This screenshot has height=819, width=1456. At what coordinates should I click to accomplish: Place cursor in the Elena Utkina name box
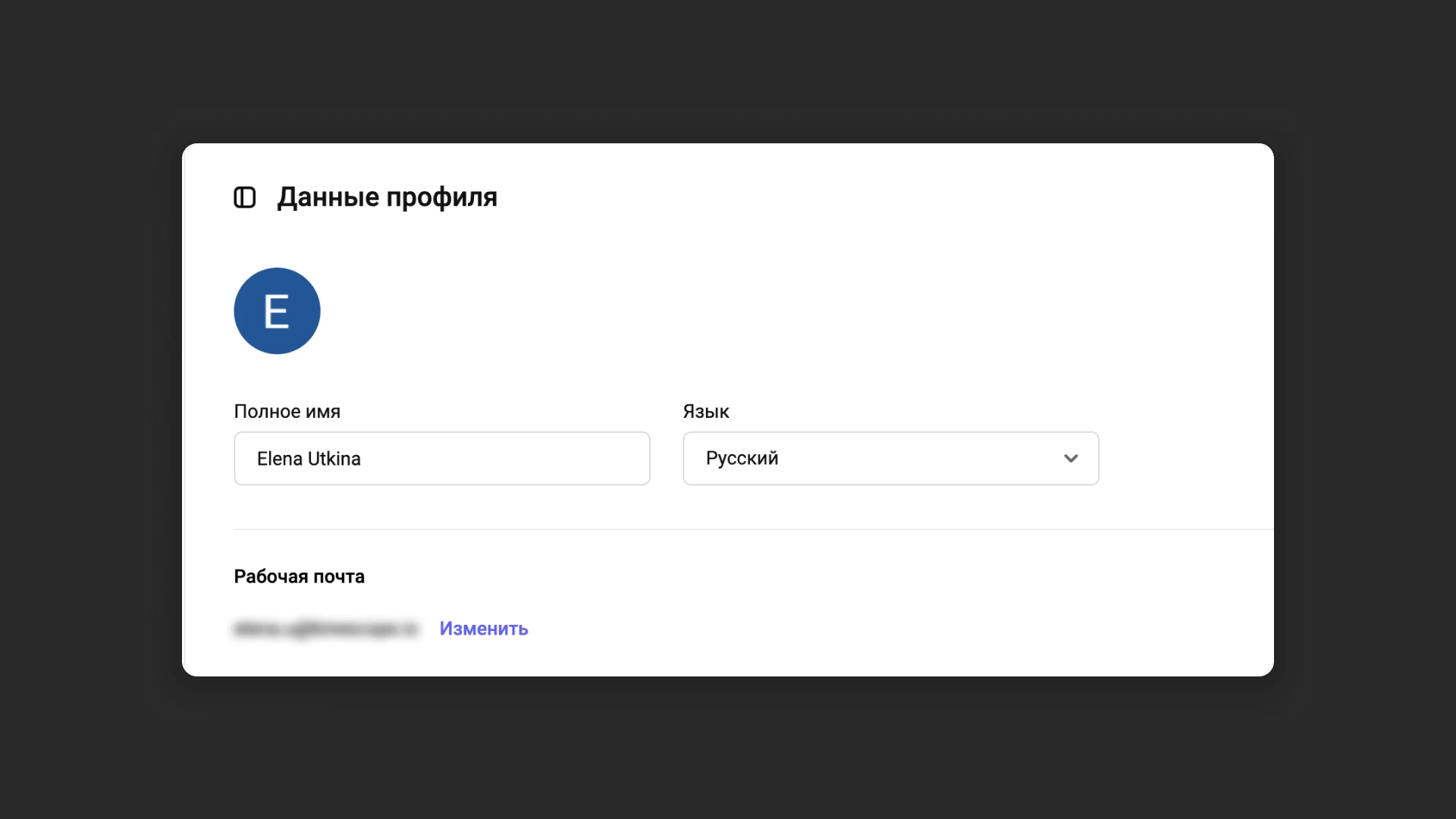click(x=441, y=458)
